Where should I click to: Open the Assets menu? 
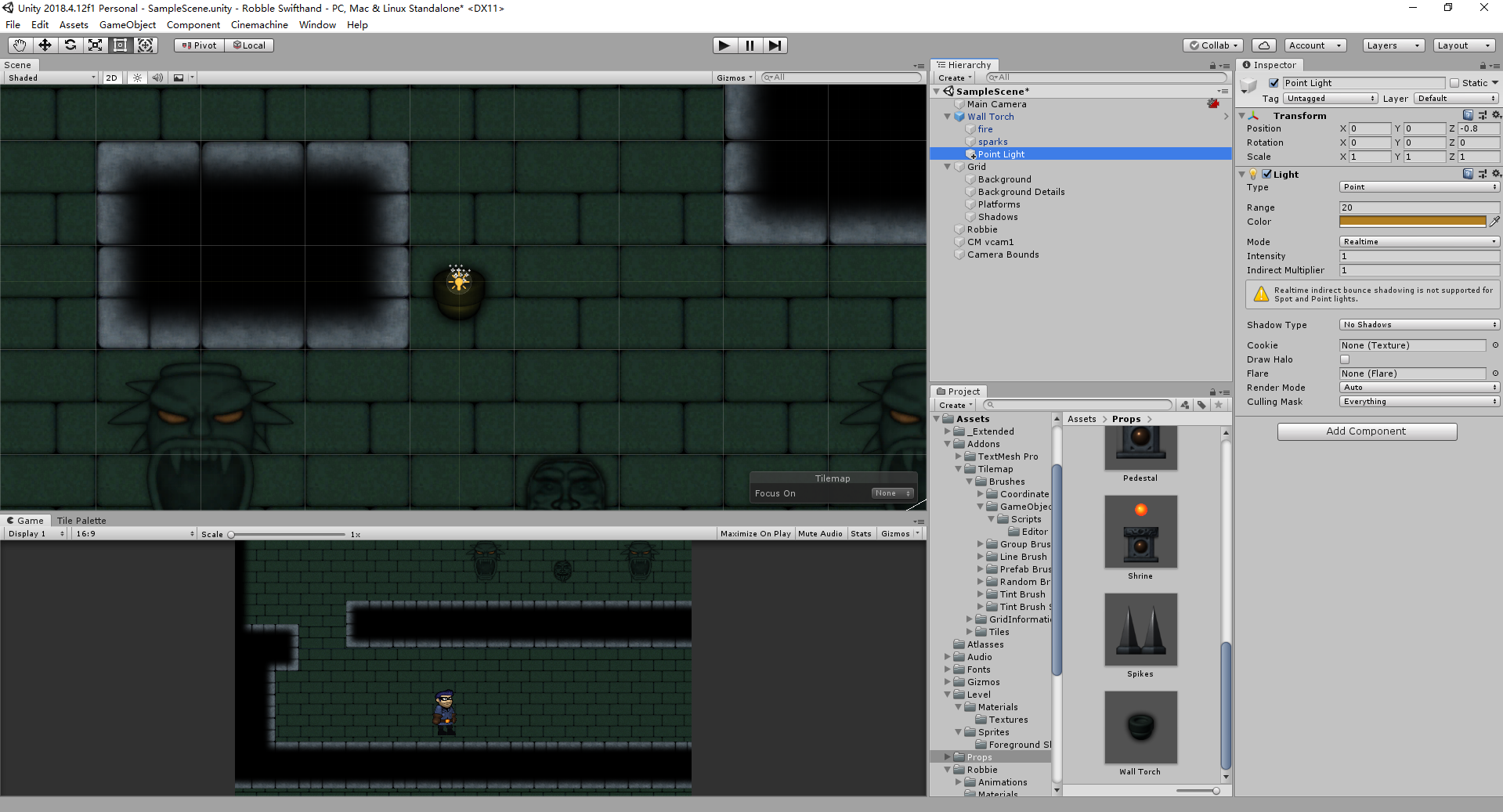(74, 24)
